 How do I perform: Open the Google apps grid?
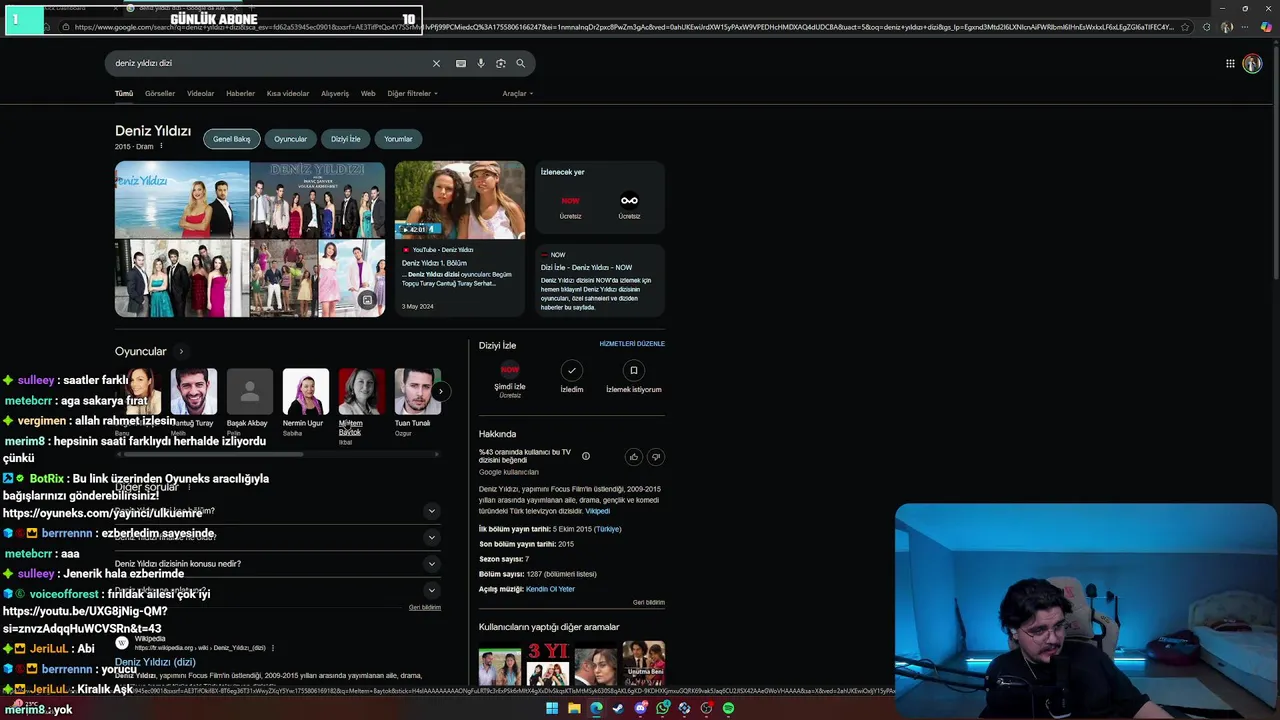pyautogui.click(x=1230, y=63)
